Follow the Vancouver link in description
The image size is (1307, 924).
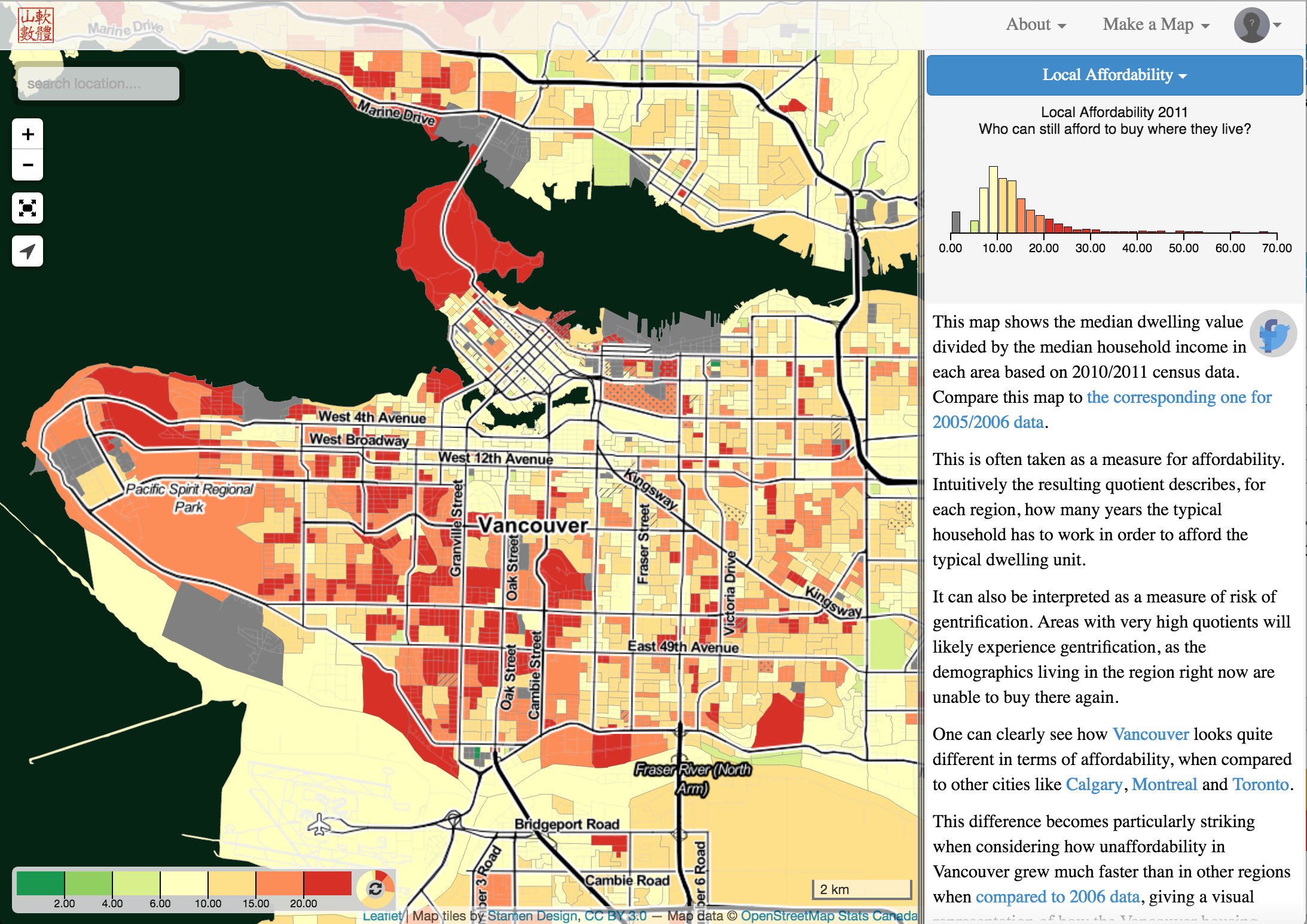click(x=1150, y=734)
